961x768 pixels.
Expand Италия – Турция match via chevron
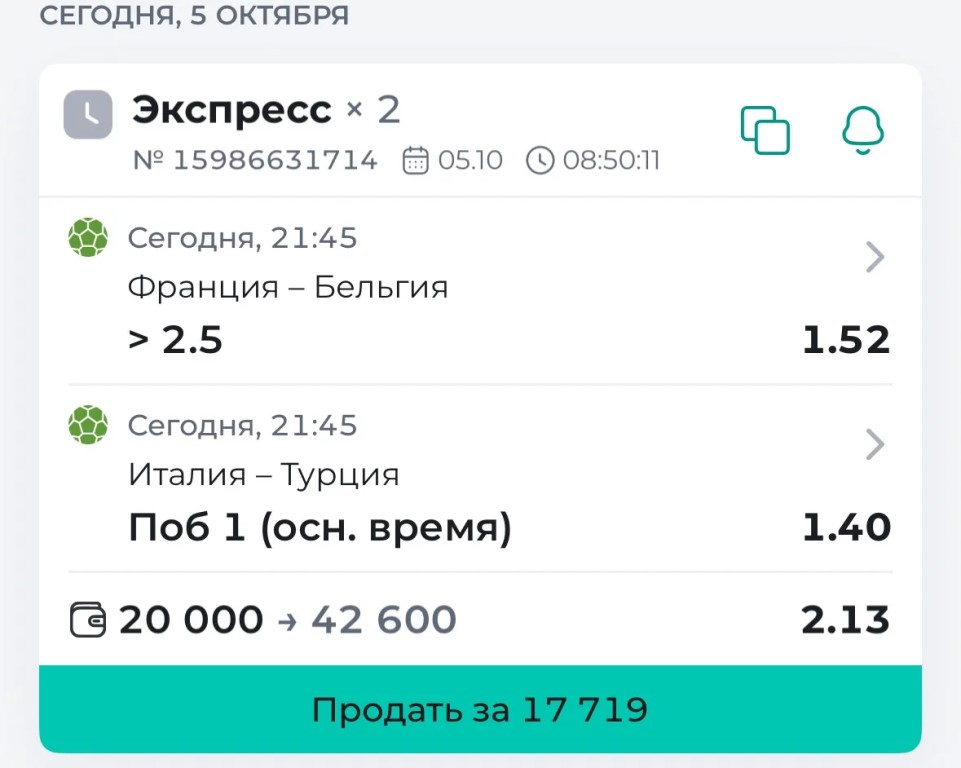[x=875, y=444]
